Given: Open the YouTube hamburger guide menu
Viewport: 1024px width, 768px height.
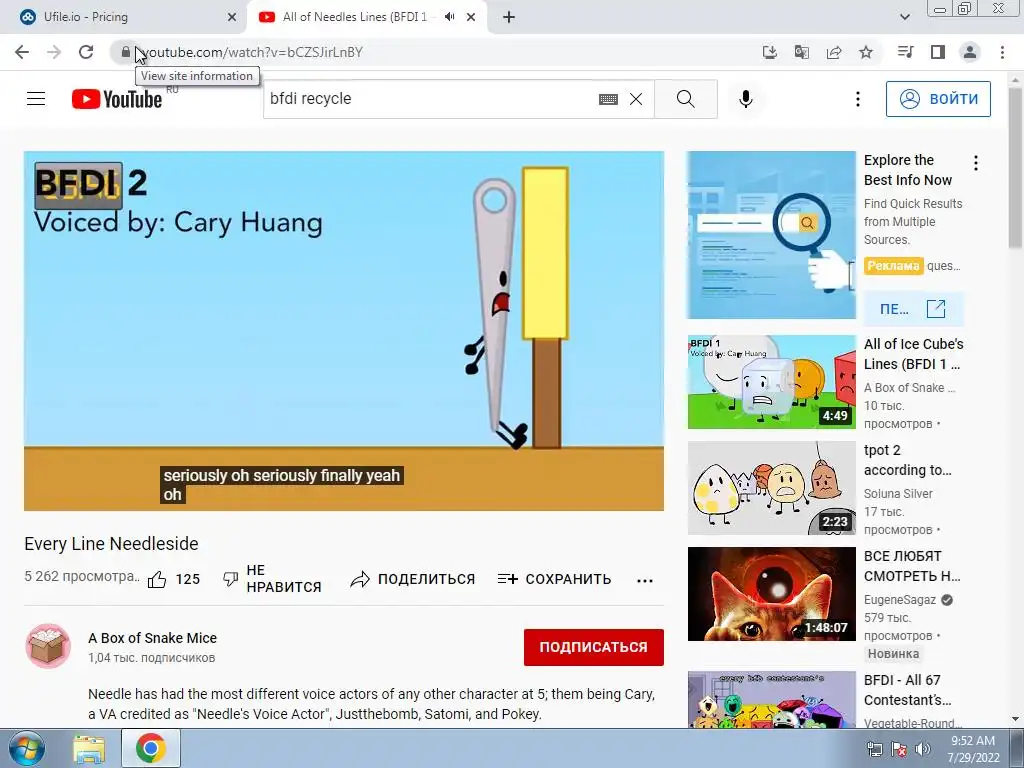Looking at the screenshot, I should pos(36,99).
